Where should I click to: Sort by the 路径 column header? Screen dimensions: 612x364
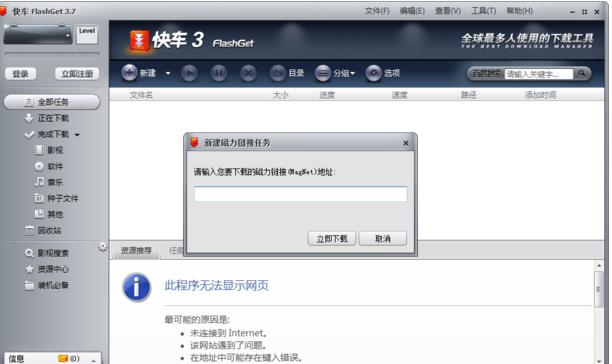(x=468, y=95)
